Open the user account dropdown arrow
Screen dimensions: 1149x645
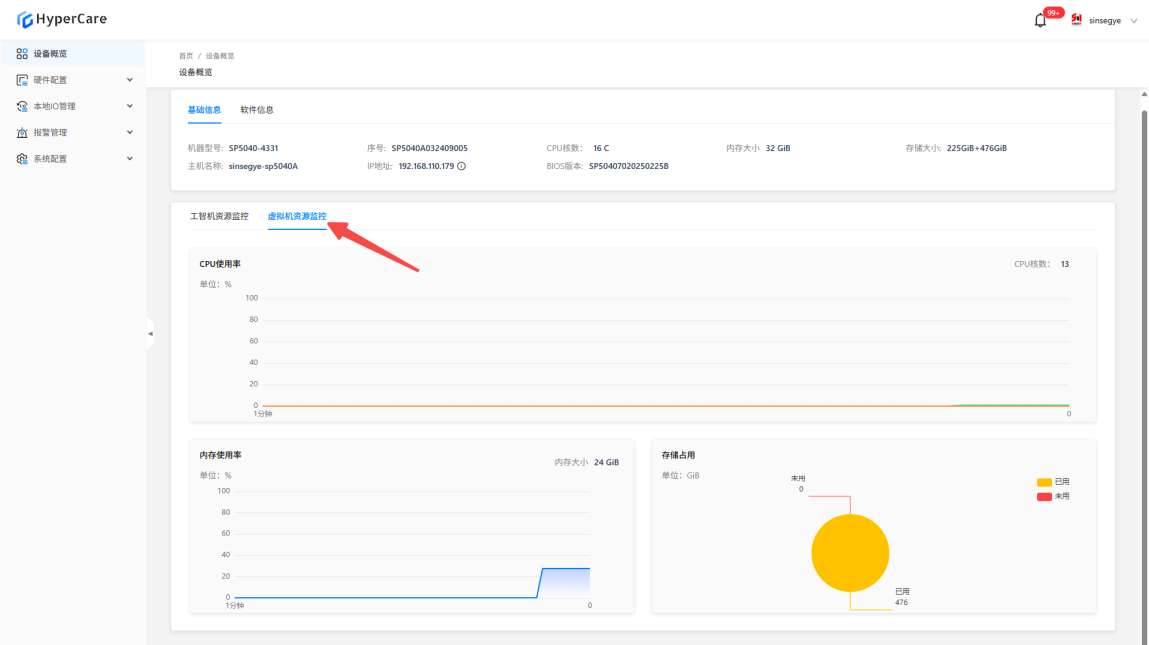click(1134, 20)
